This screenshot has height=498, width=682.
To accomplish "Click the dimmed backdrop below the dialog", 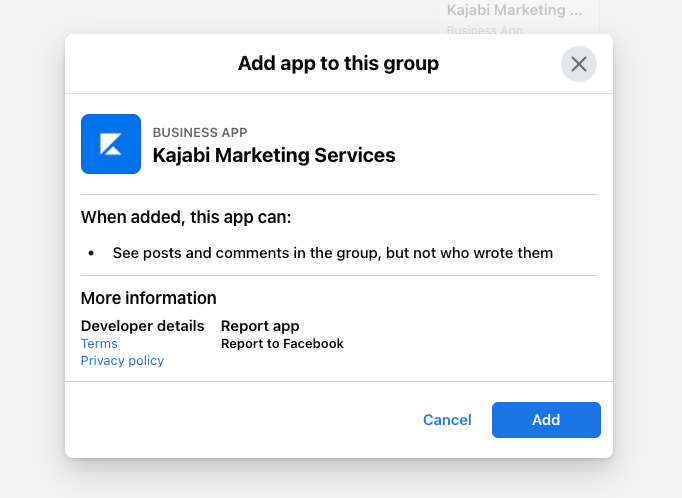I will (339, 478).
